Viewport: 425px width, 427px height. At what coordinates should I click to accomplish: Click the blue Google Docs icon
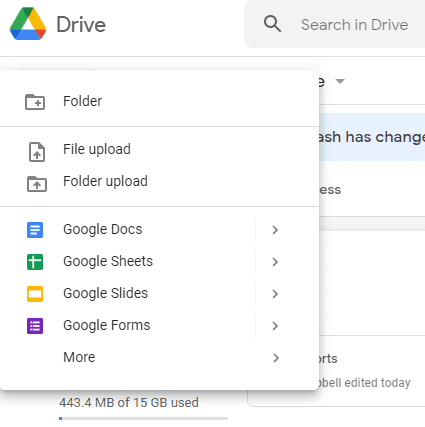[x=35, y=230]
